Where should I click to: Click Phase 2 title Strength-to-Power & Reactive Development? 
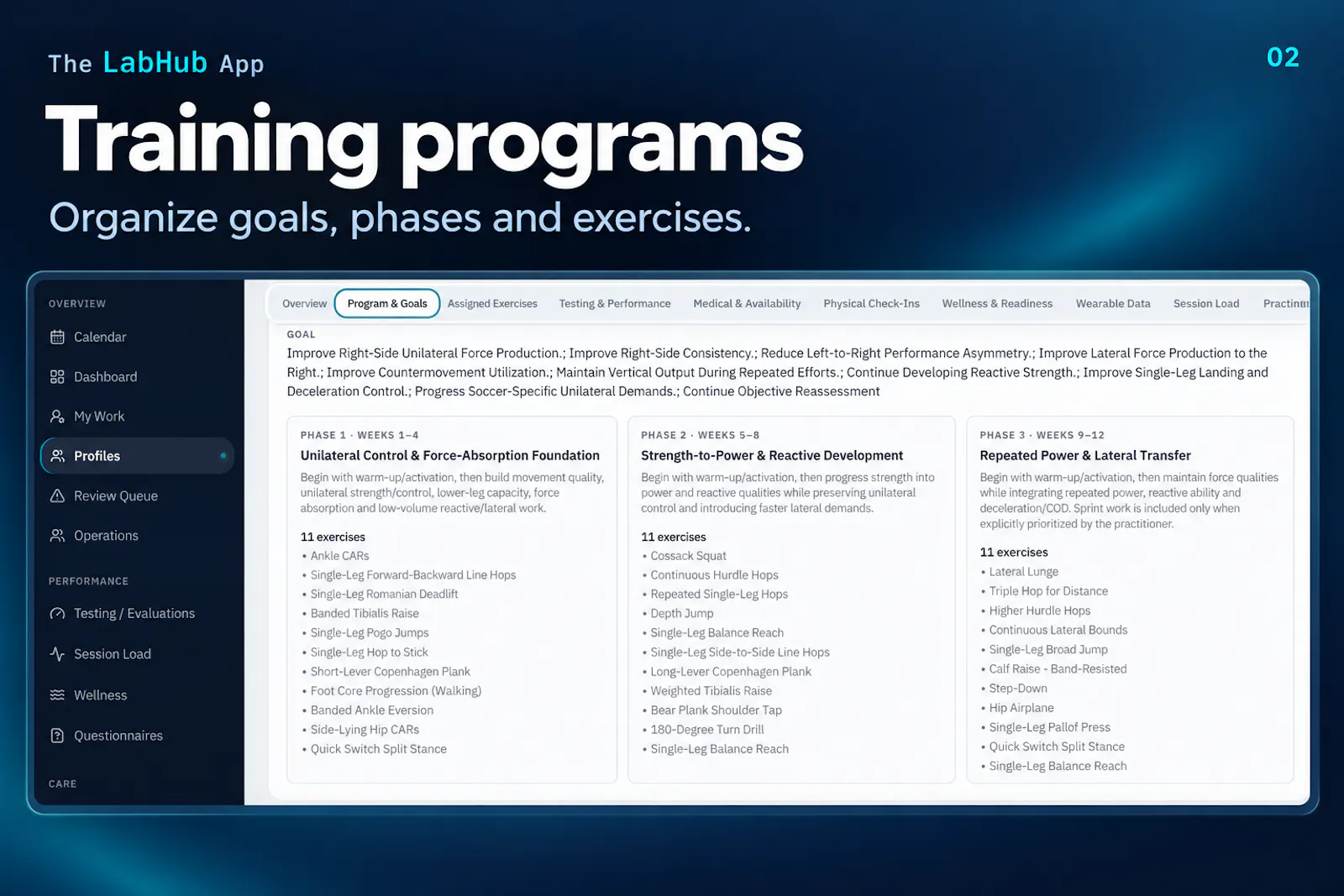coord(772,455)
